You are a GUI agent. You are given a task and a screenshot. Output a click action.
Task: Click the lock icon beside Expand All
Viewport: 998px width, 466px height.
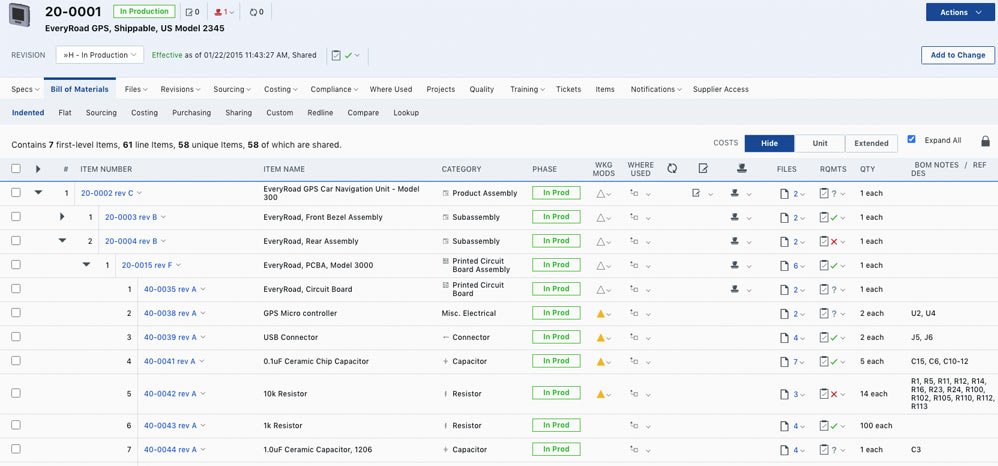pos(985,141)
